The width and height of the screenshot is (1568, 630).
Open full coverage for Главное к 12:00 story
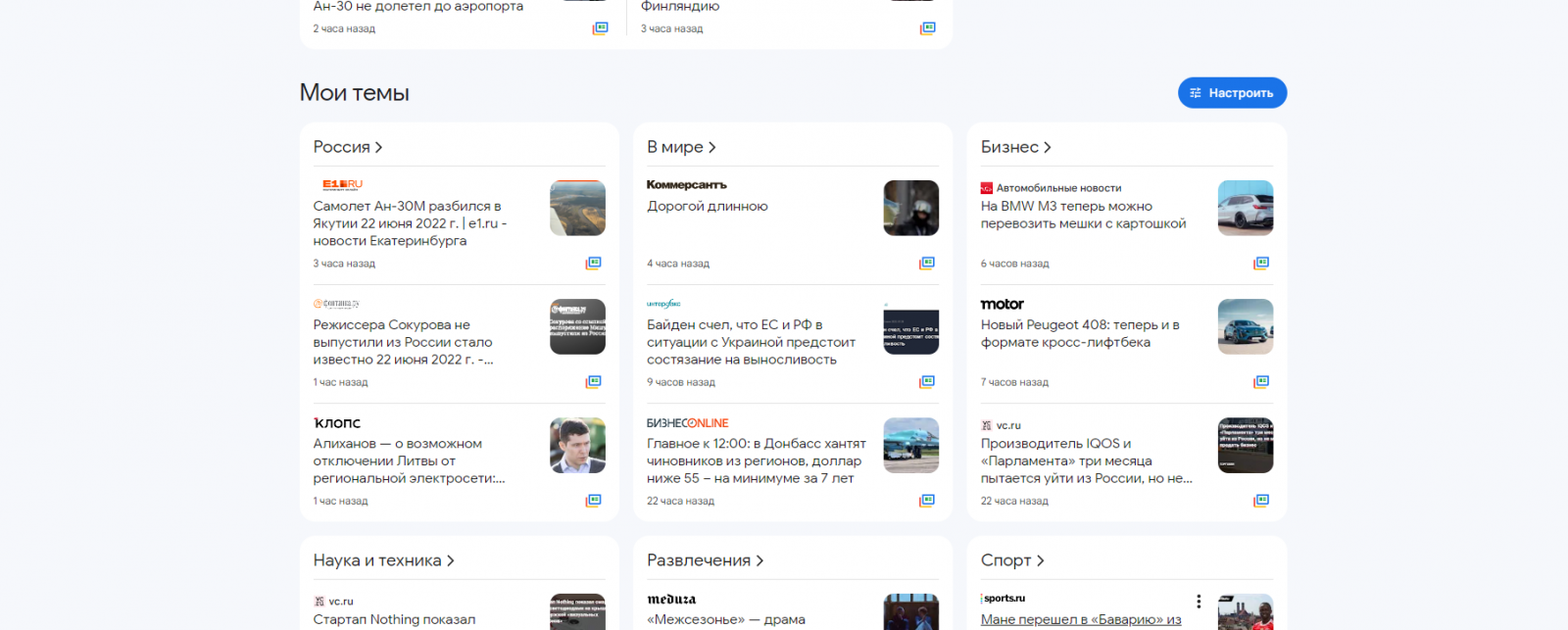pos(927,501)
